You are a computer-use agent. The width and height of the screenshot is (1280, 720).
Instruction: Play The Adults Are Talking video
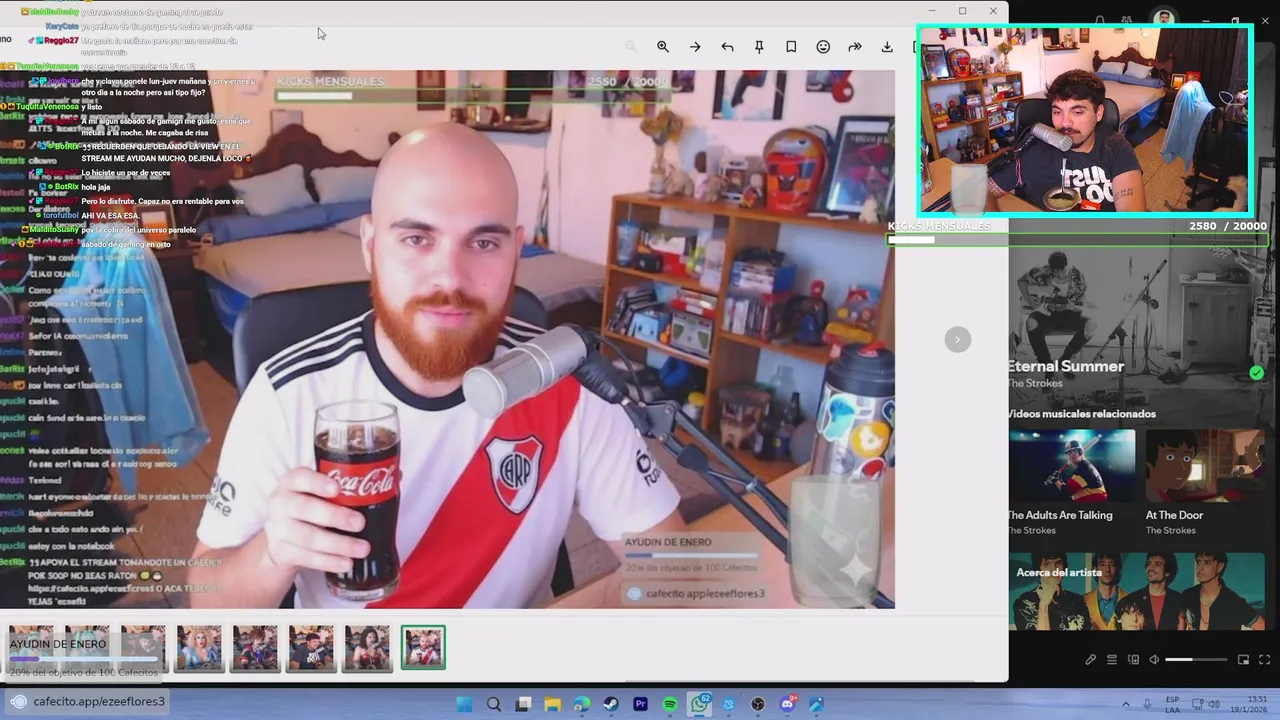click(1072, 466)
